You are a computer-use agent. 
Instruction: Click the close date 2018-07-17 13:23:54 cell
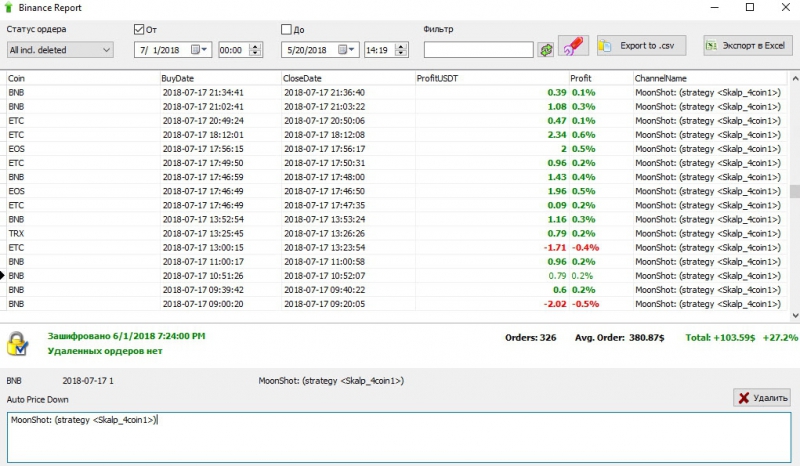[325, 248]
